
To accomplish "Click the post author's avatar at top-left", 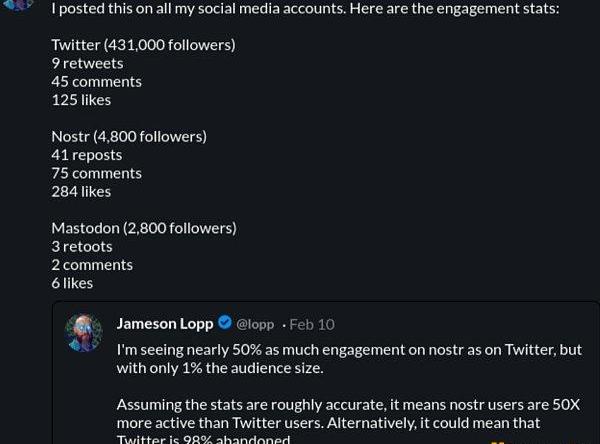I will tap(19, 5).
